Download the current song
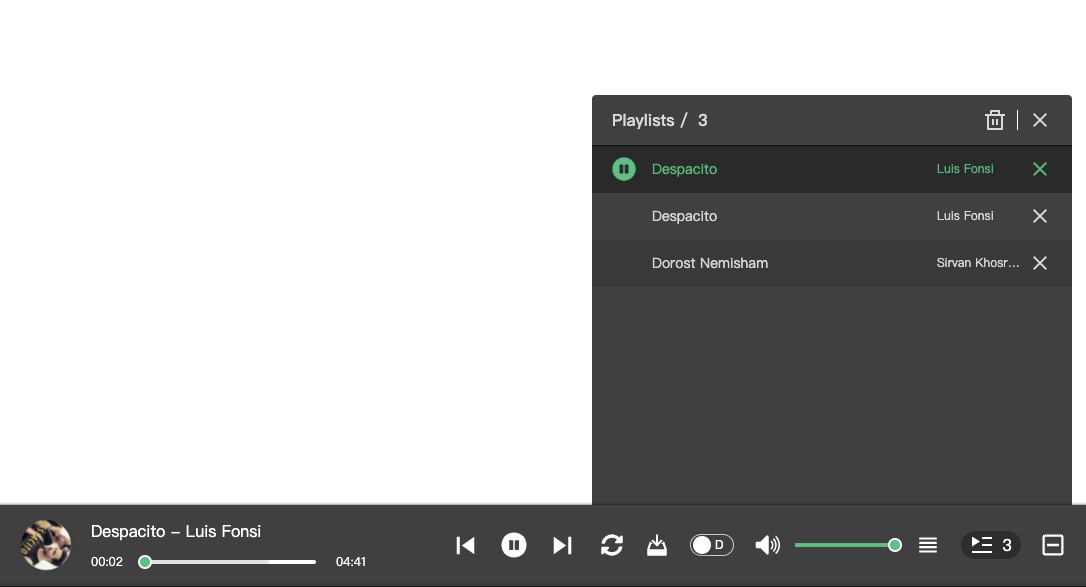This screenshot has height=587, width=1086. tap(657, 545)
